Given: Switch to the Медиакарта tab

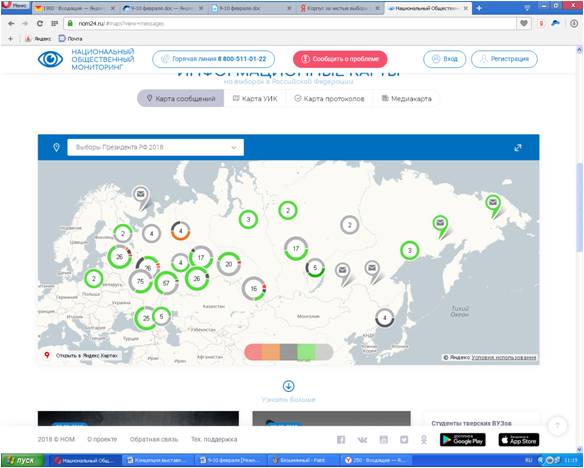Looking at the screenshot, I should point(406,99).
